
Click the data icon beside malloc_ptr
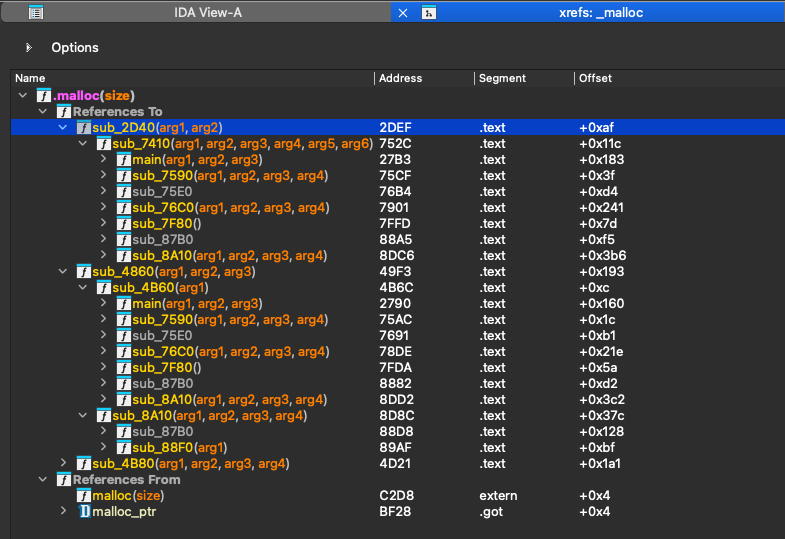[84, 512]
